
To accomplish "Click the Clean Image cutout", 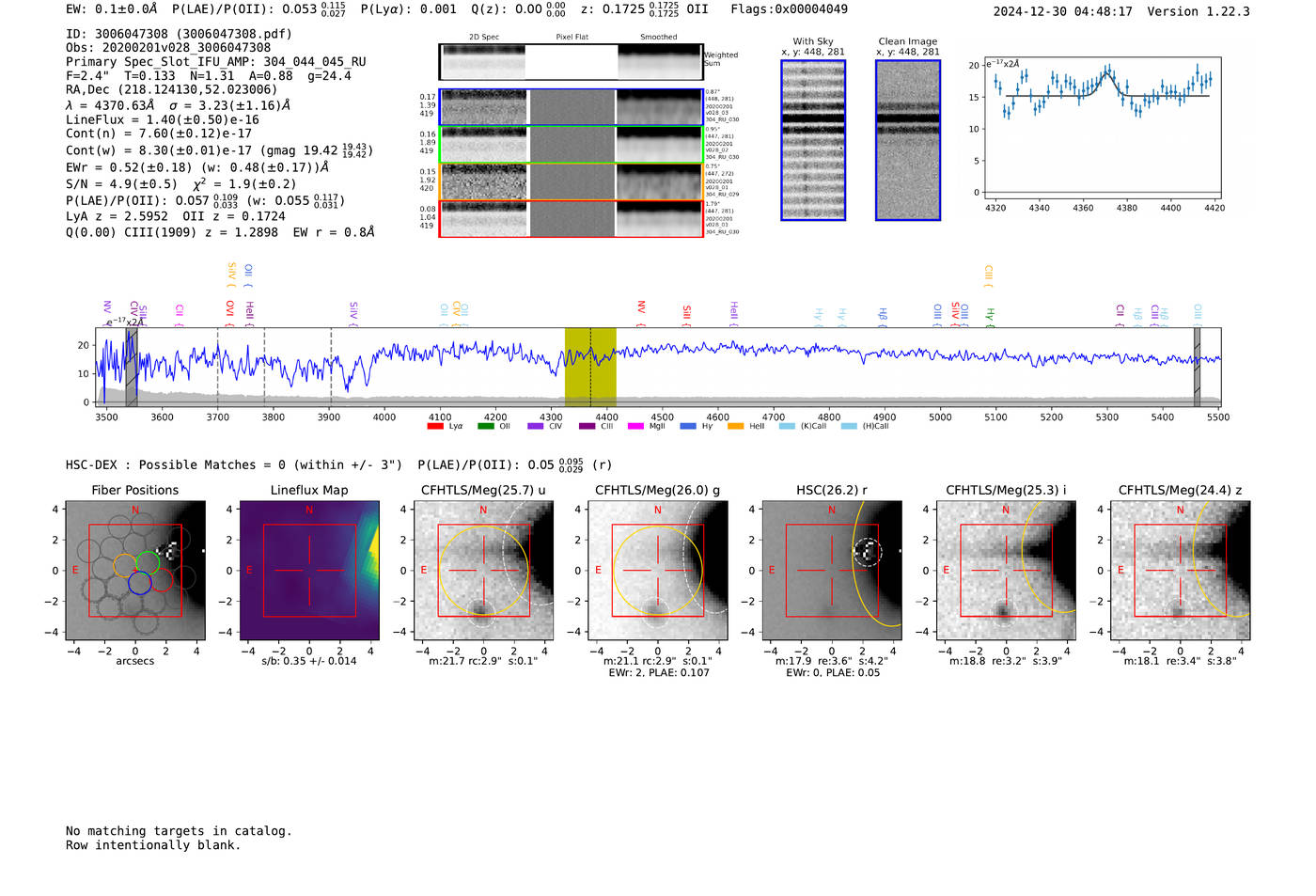I will [908, 140].
